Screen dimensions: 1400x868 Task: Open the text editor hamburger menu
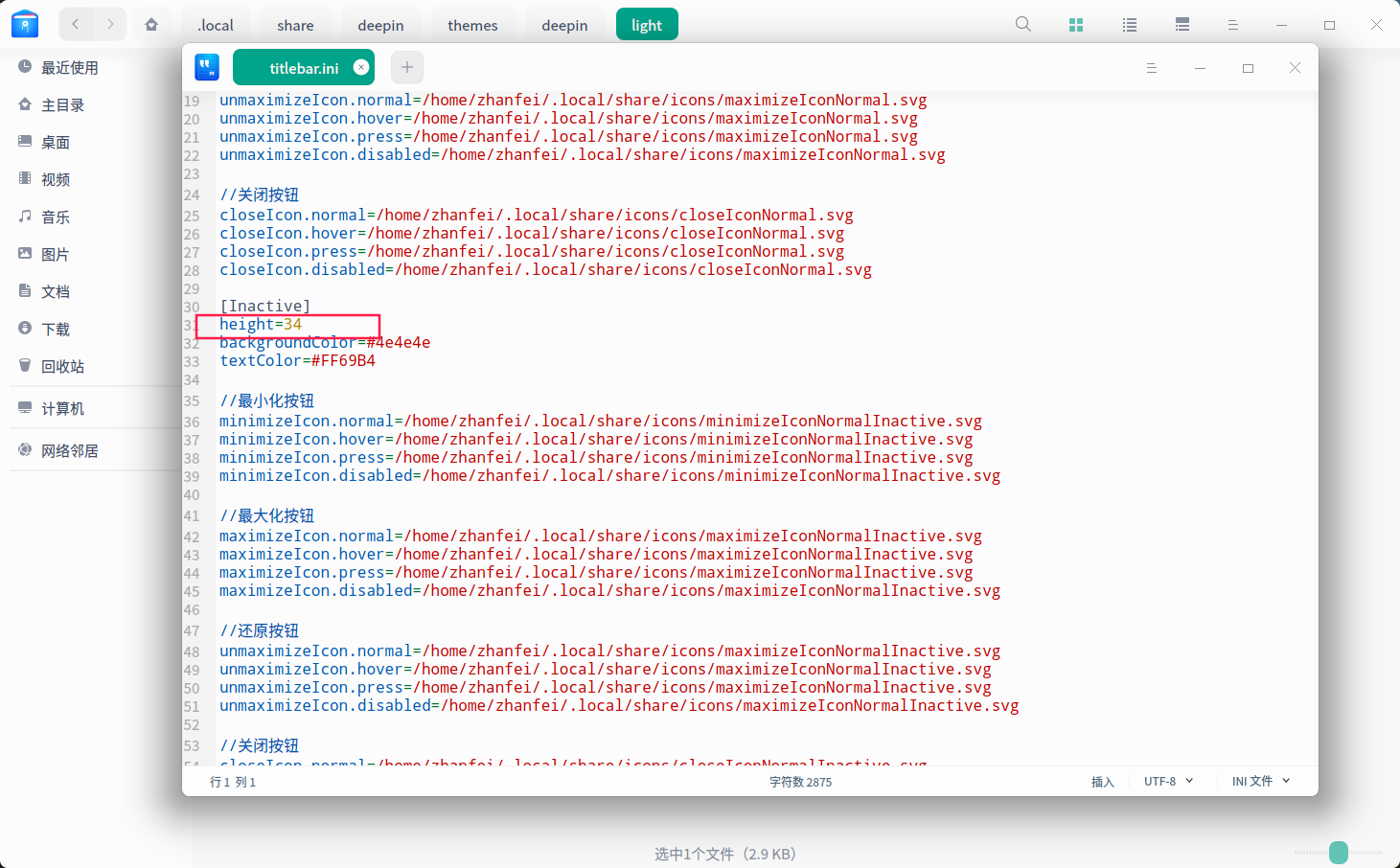(1152, 68)
